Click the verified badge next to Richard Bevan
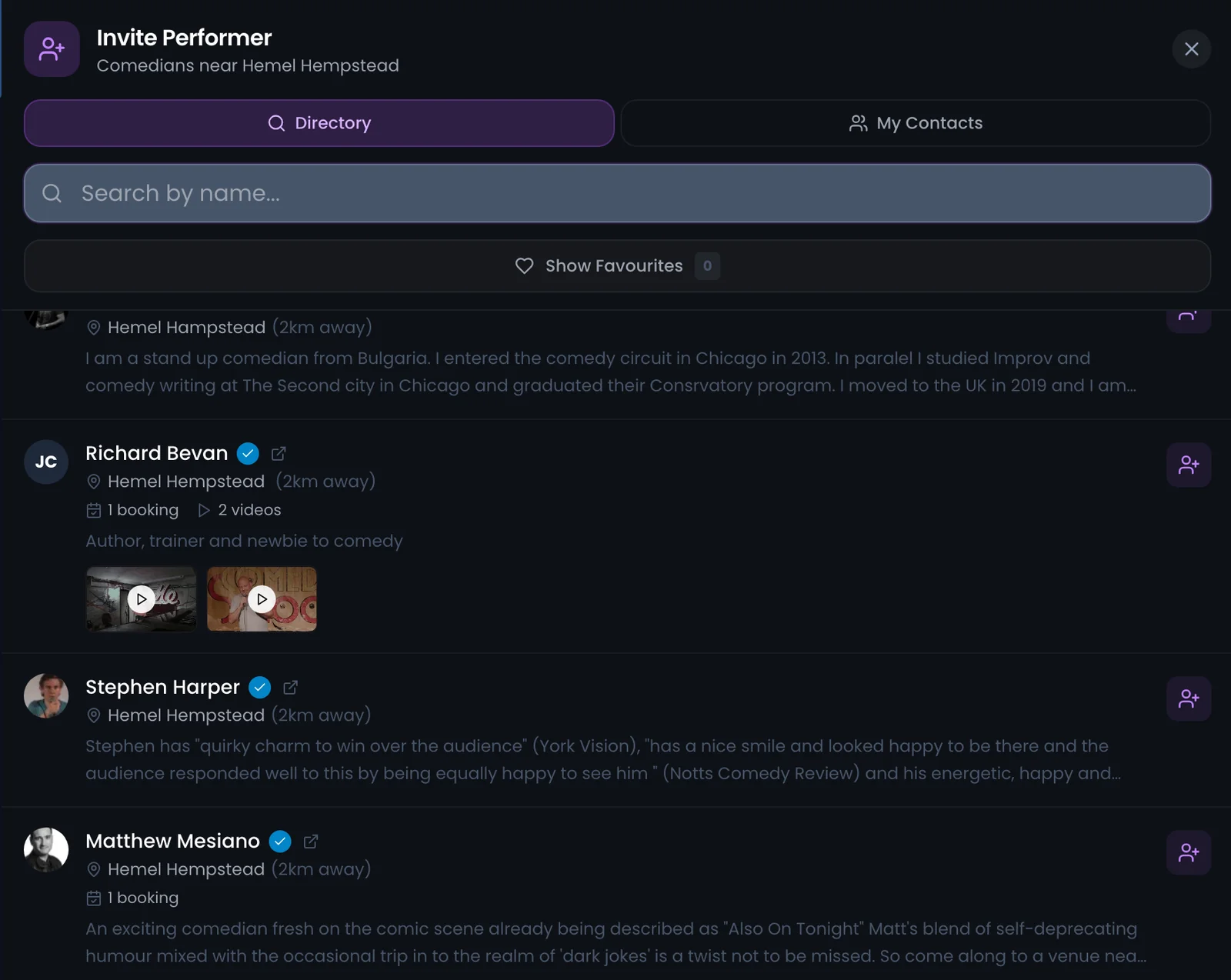The width and height of the screenshot is (1231, 980). tap(248, 454)
